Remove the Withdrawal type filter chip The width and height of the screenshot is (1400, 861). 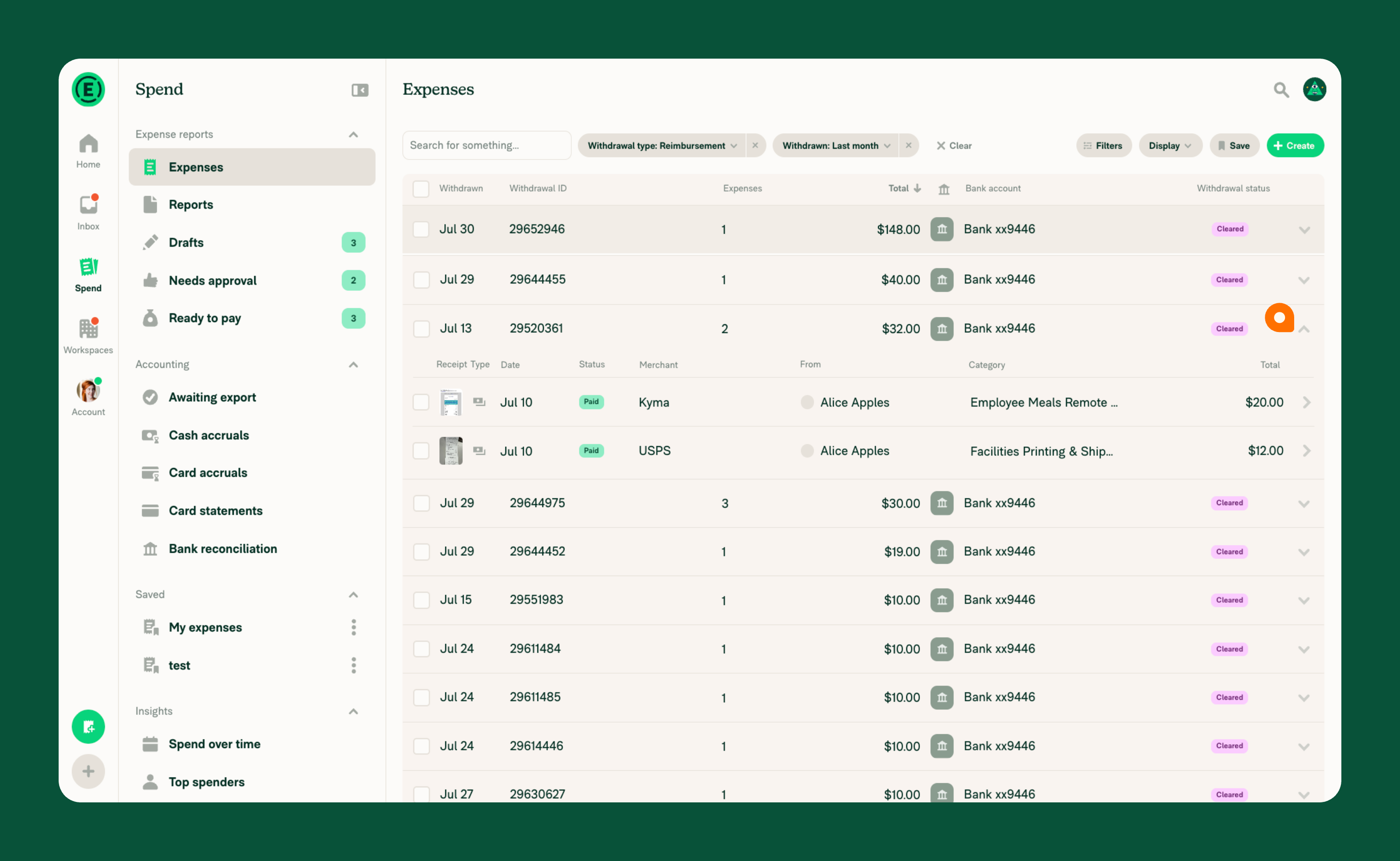click(x=755, y=146)
